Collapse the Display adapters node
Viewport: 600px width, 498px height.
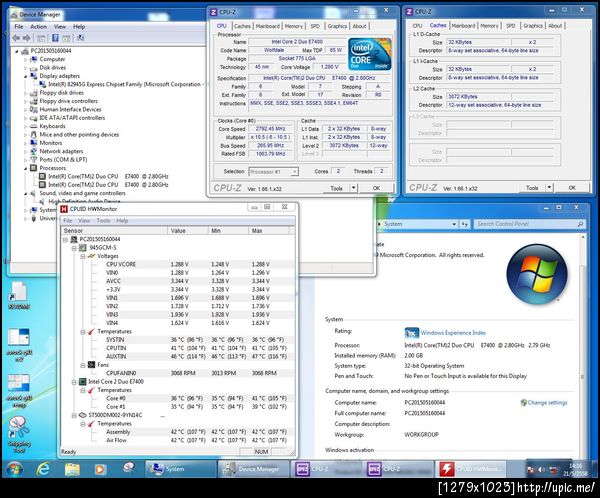tap(26, 76)
